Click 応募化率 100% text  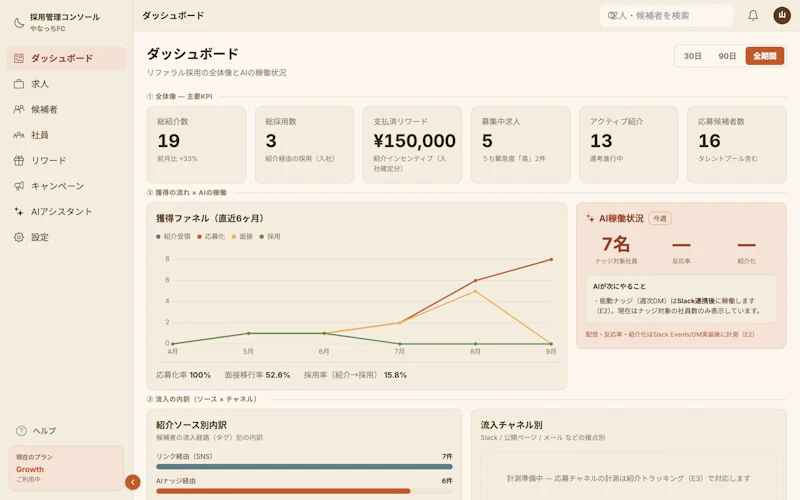point(183,375)
